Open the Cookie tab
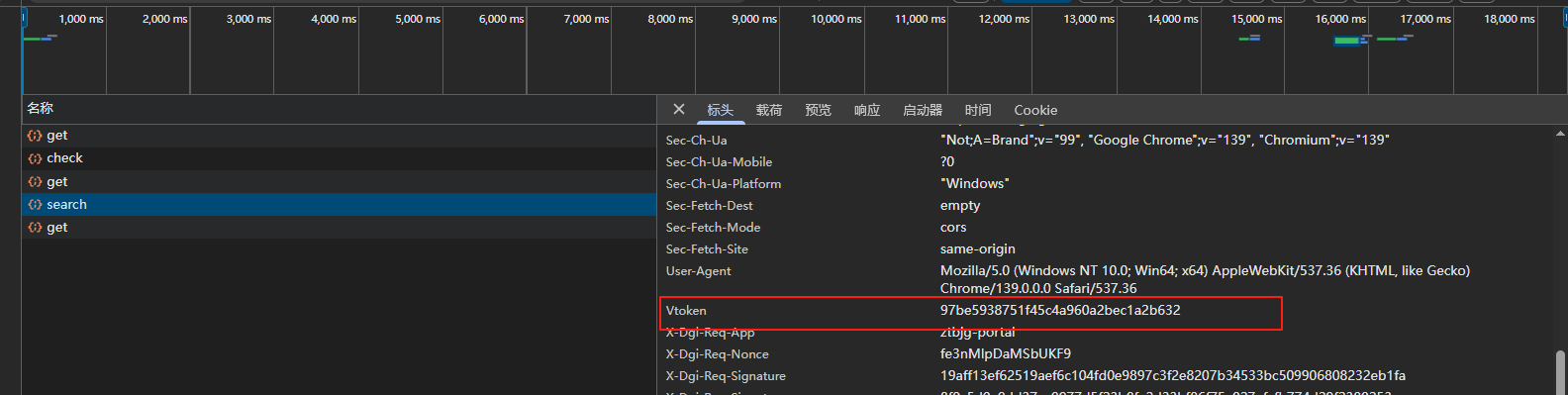1568x395 pixels. 1035,110
